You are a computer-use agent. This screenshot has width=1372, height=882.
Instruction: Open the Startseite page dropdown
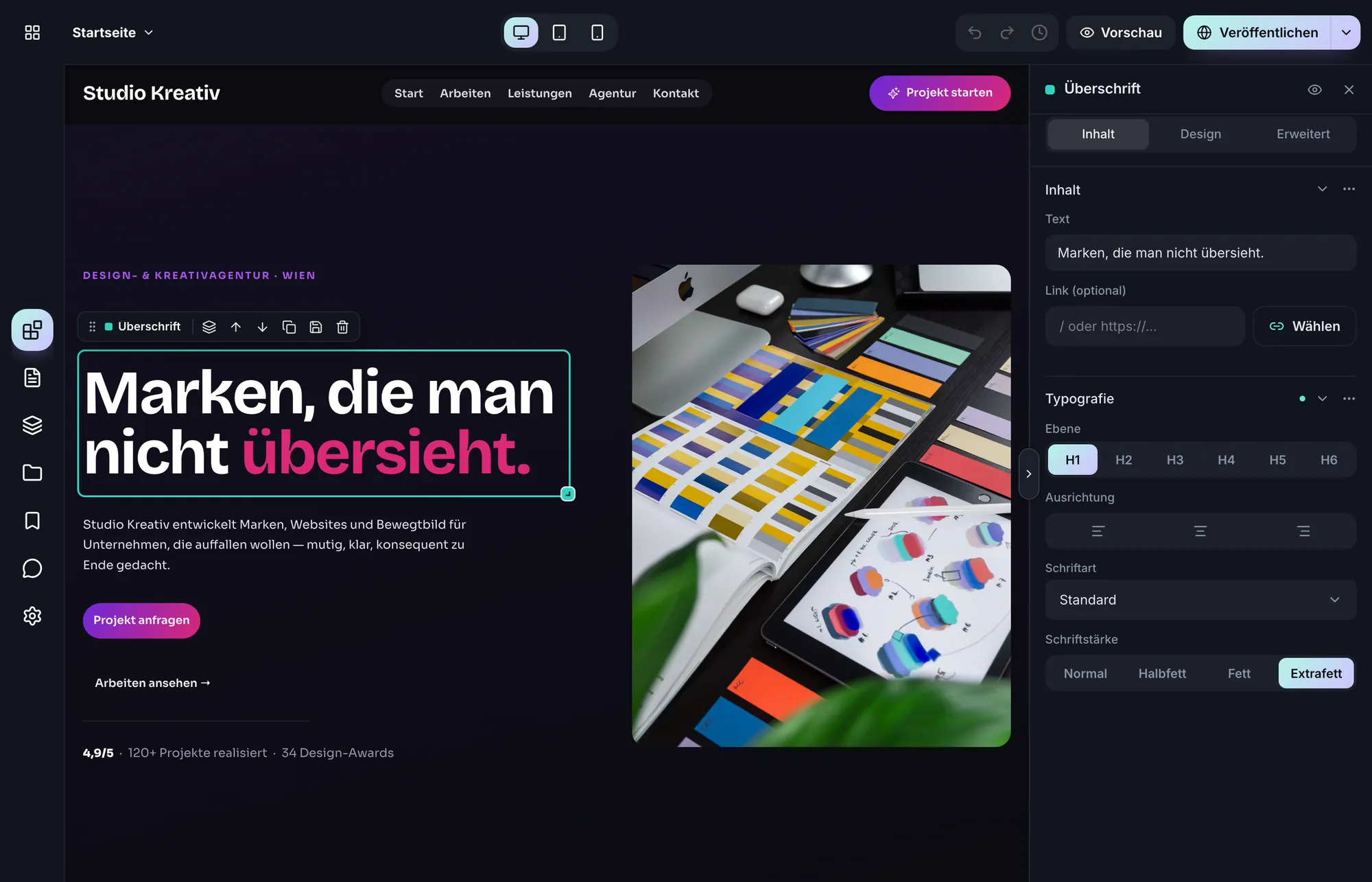(113, 32)
